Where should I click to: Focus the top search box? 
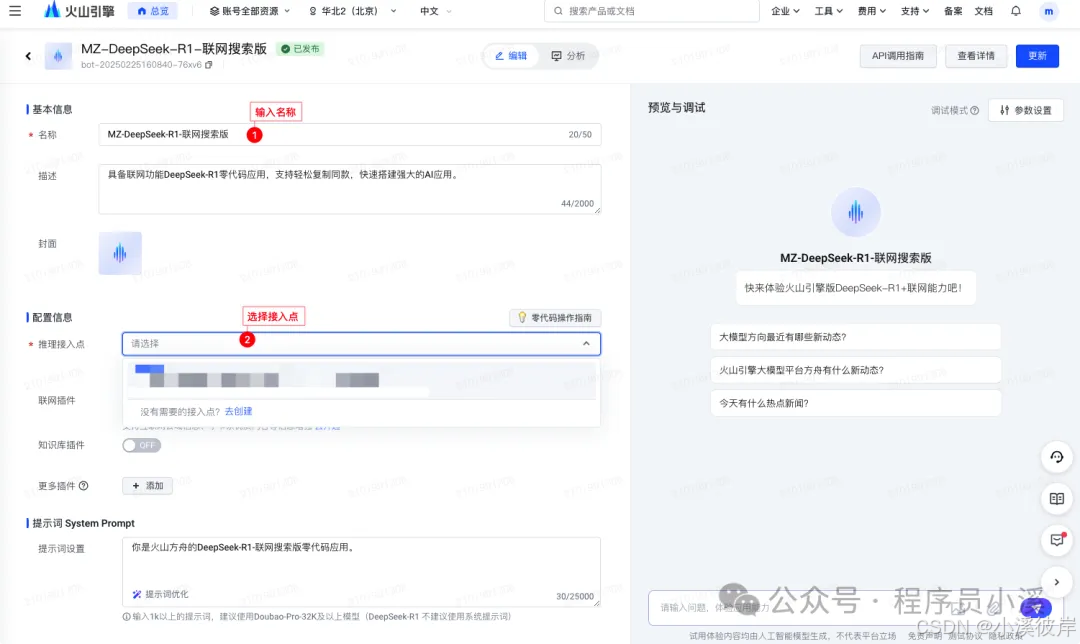point(652,11)
